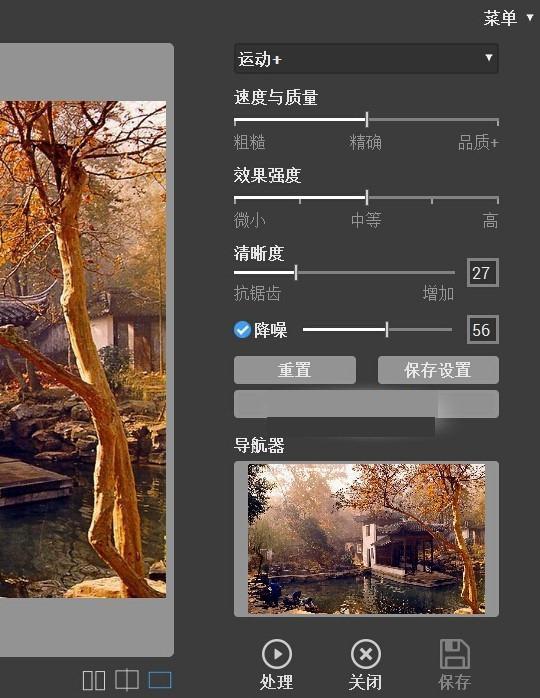
Task: Expand the 菜单 arrow at top
Action: click(x=530, y=17)
